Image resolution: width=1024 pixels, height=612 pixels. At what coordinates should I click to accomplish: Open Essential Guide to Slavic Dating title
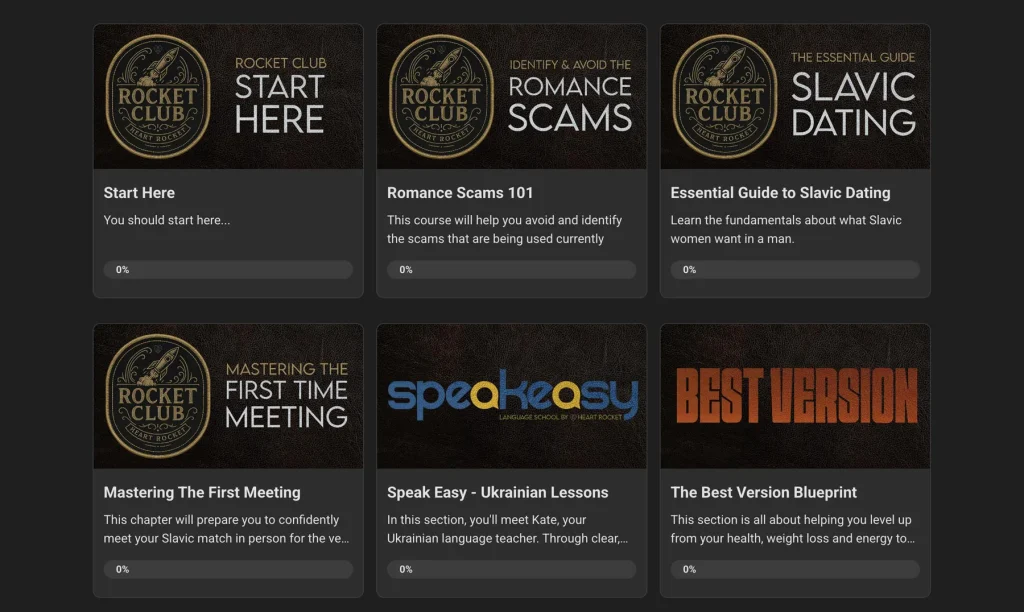780,193
